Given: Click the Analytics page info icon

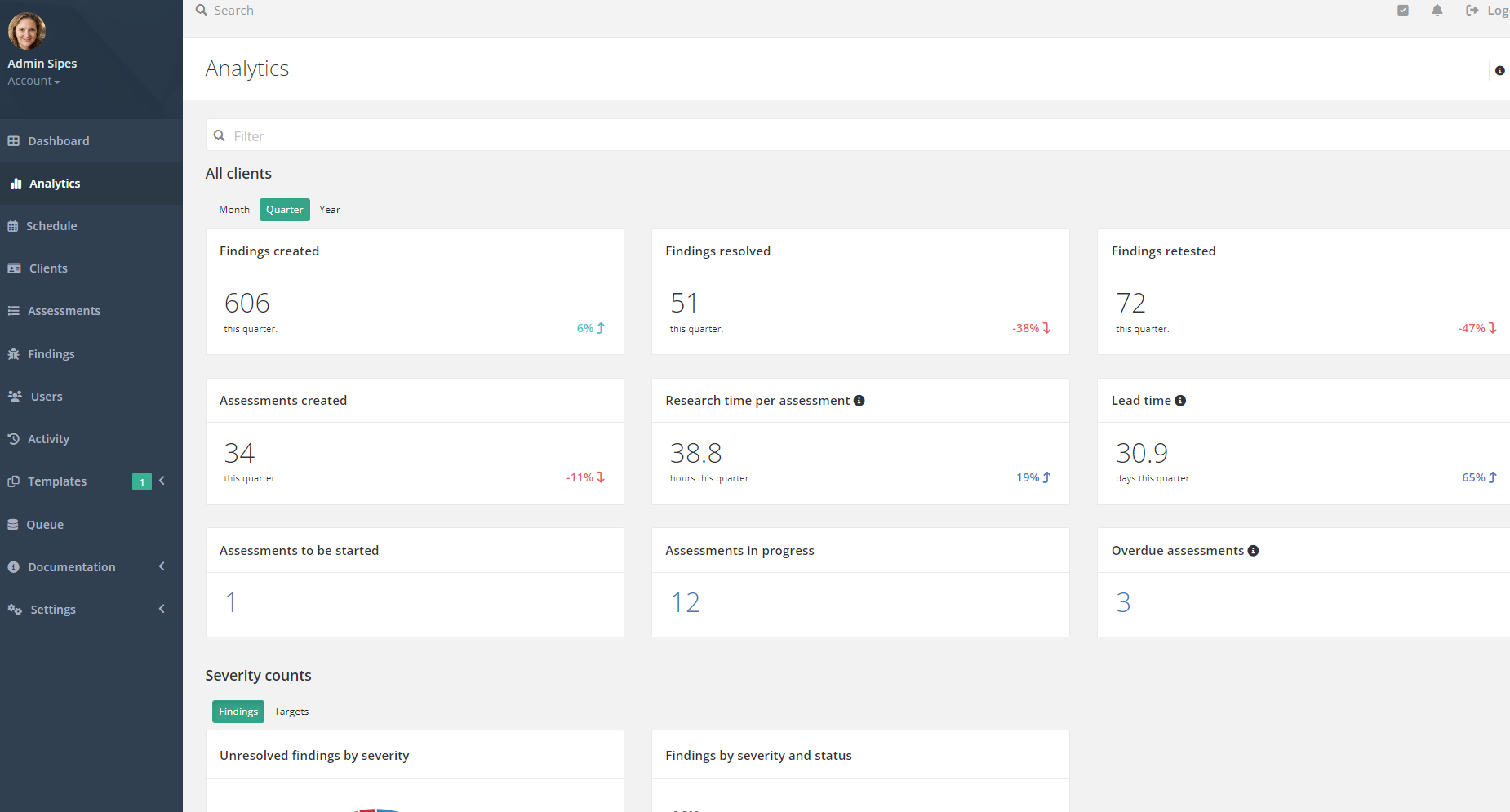Looking at the screenshot, I should pyautogui.click(x=1499, y=71).
